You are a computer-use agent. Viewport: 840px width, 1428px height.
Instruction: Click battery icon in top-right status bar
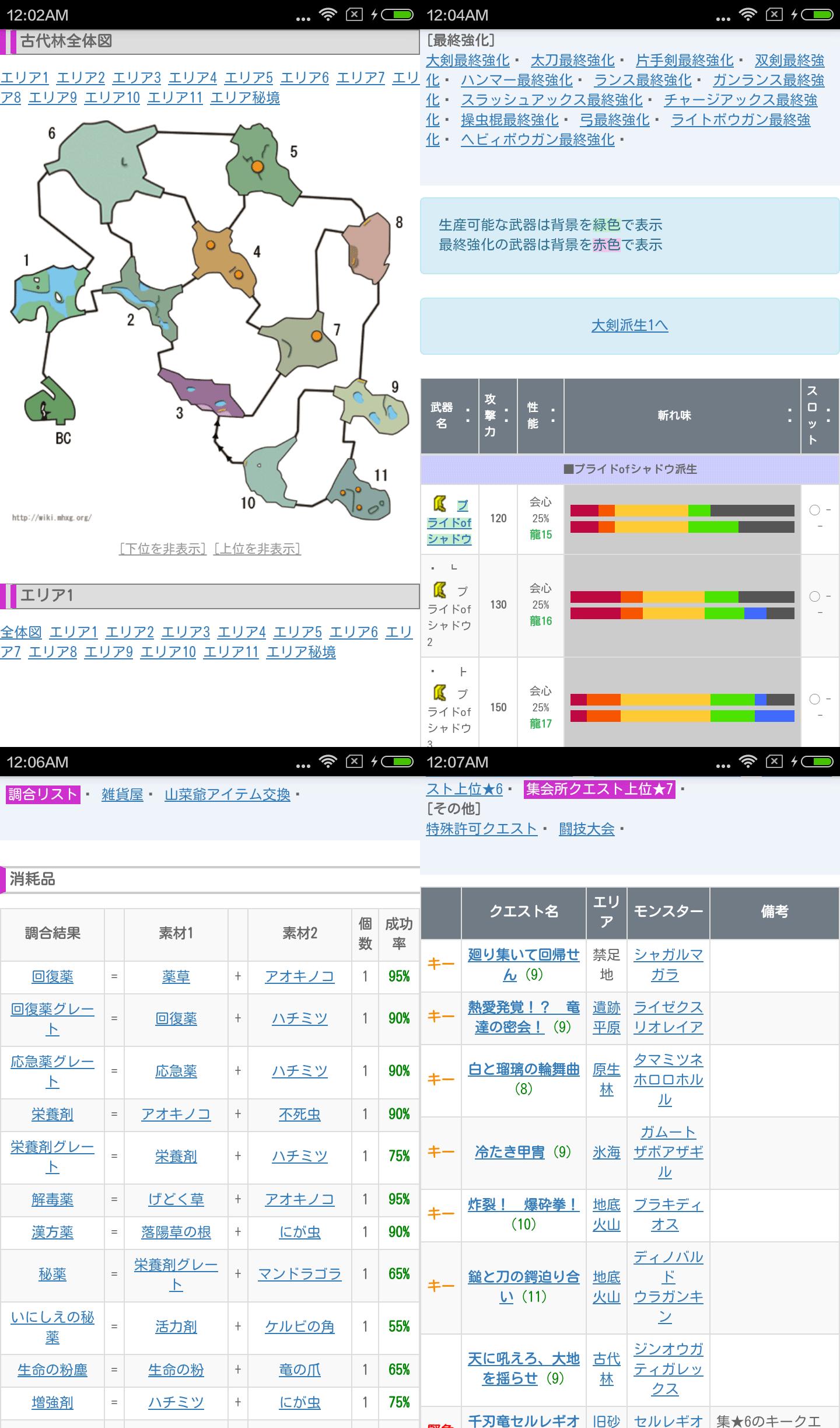coord(817,15)
